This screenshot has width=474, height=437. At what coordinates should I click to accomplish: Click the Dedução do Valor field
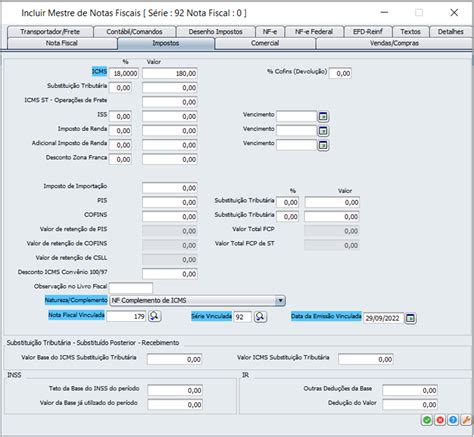(410, 405)
